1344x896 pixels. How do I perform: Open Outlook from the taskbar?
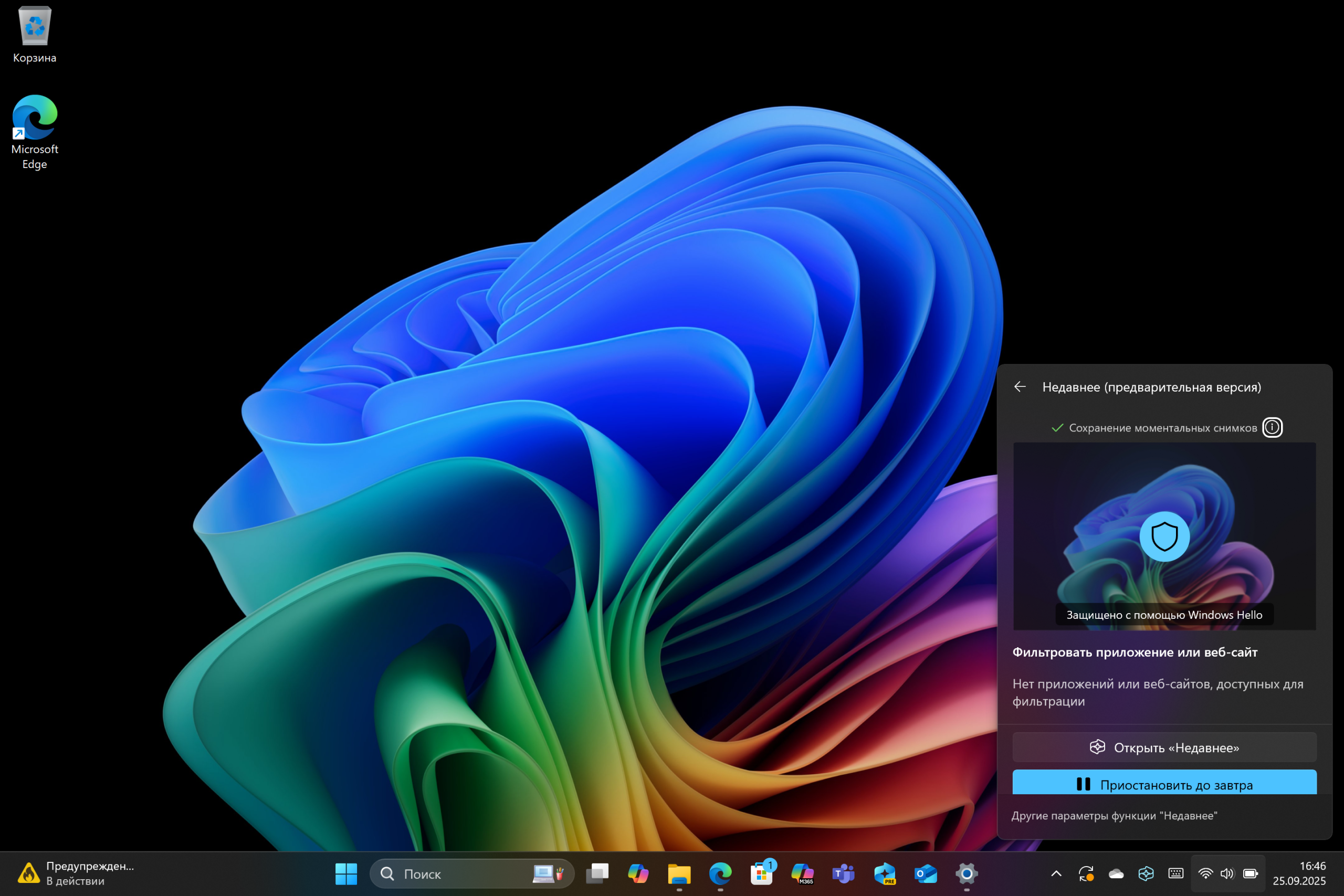click(x=926, y=873)
